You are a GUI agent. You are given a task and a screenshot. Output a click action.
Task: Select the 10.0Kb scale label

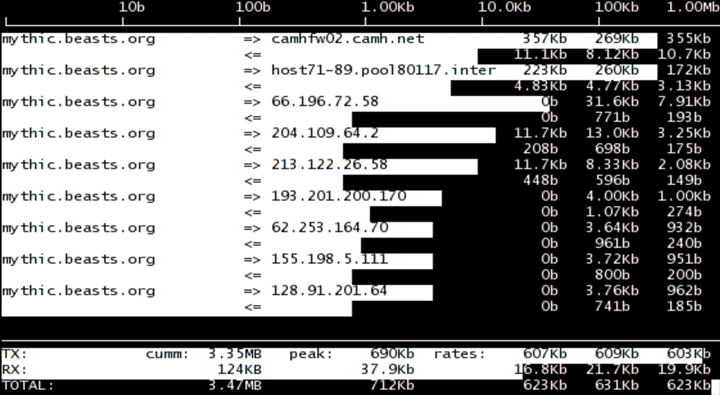click(505, 7)
